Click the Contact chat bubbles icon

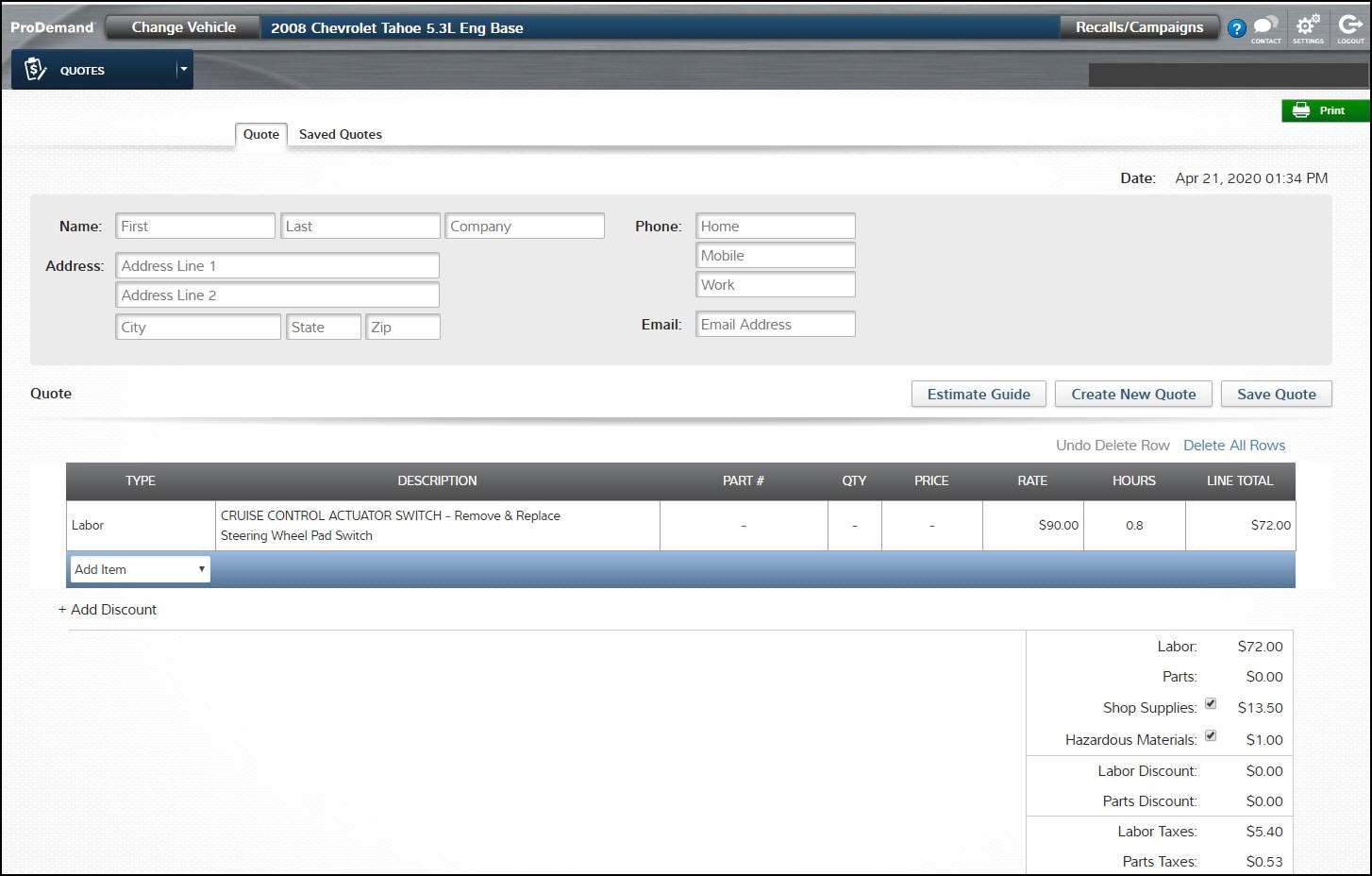(1265, 25)
